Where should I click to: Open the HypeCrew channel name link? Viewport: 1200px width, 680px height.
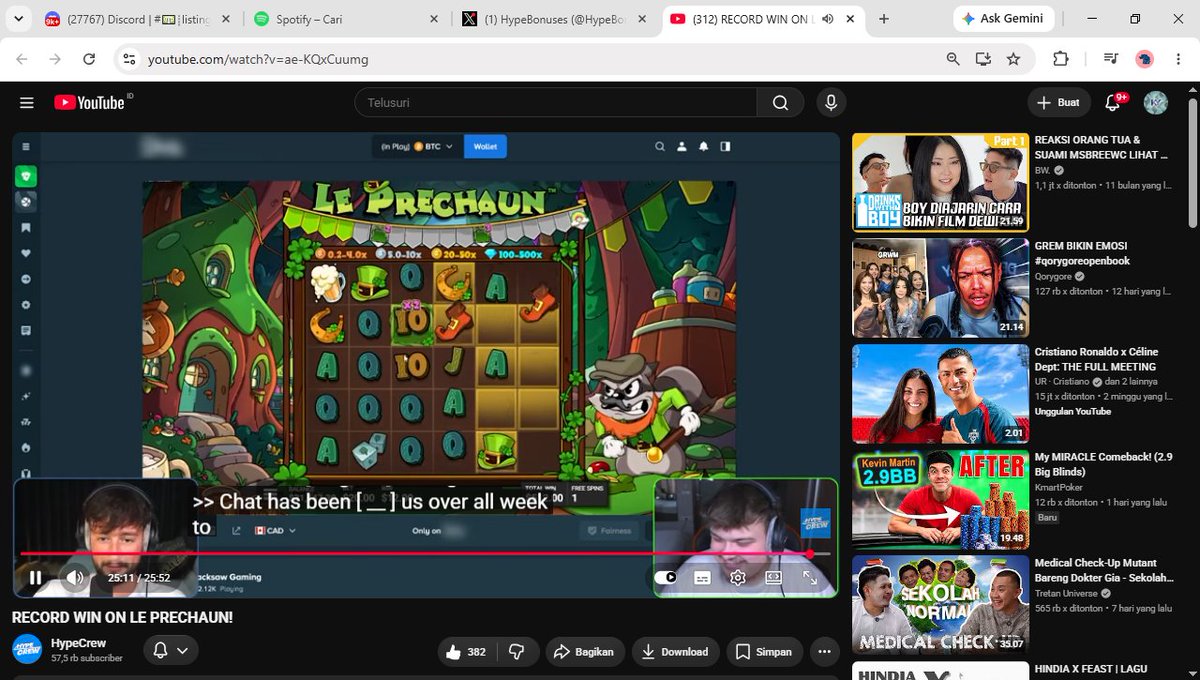(78, 643)
